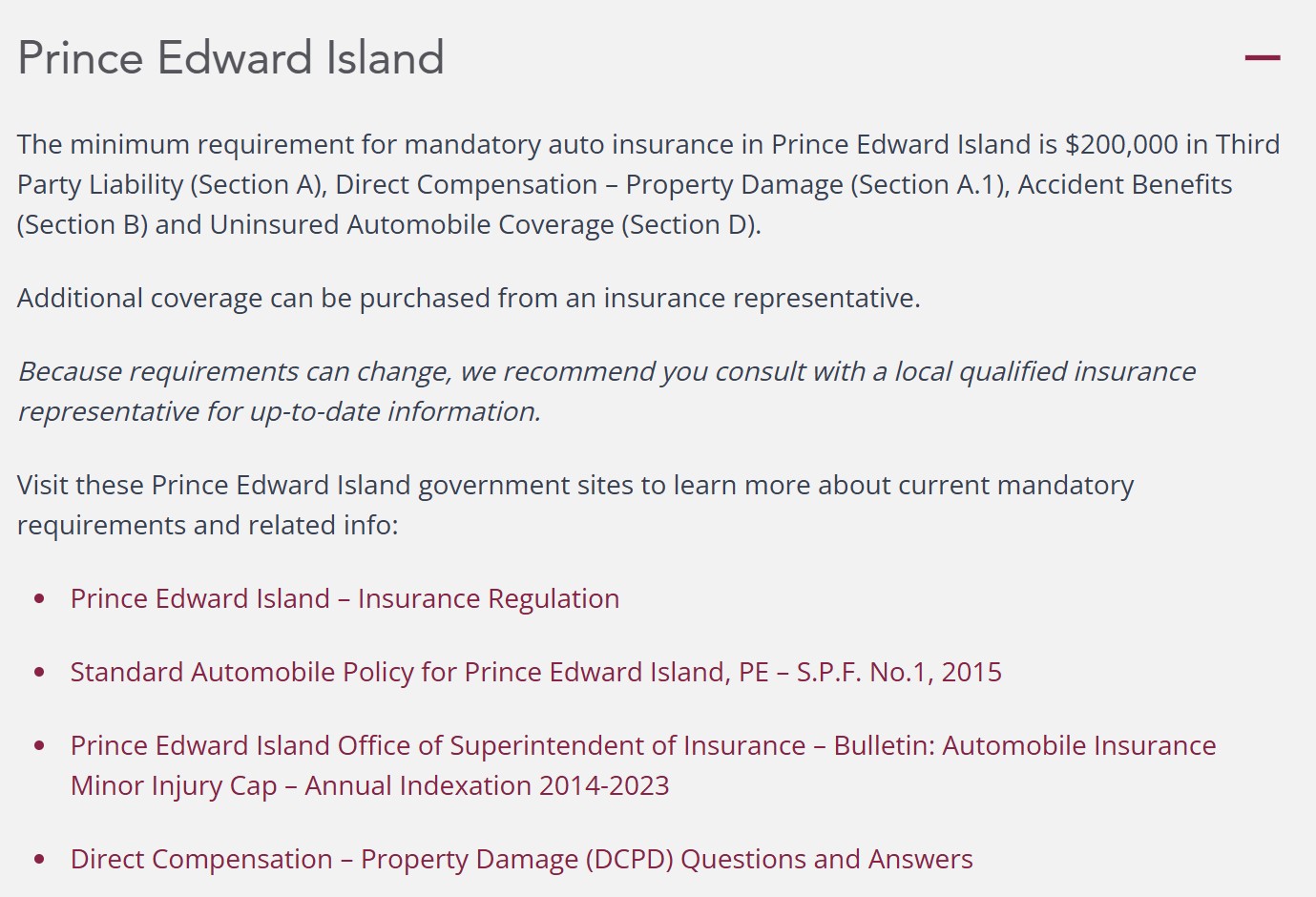
Task: Click the bullet beside Direct Compensation link
Action: [39, 860]
